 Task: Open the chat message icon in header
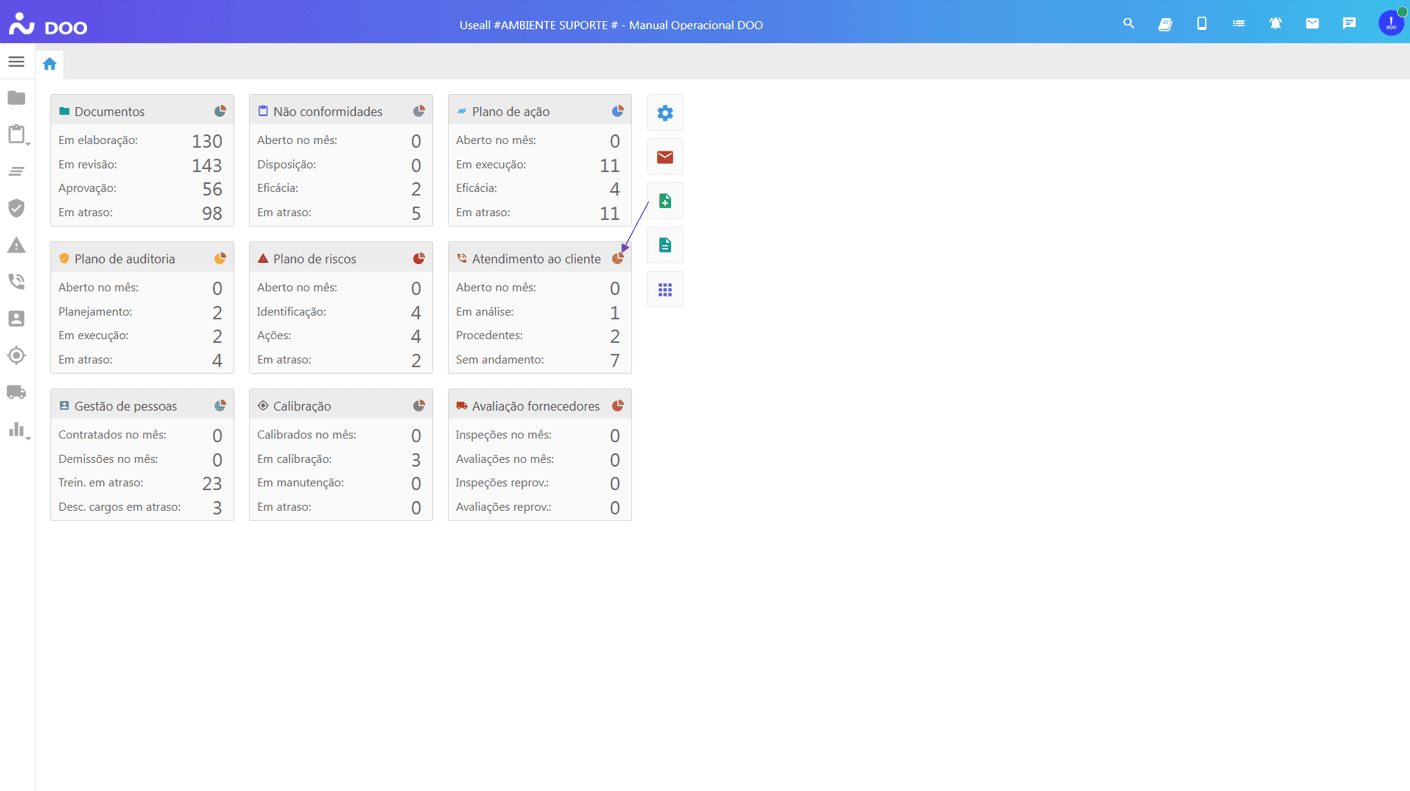click(x=1349, y=23)
